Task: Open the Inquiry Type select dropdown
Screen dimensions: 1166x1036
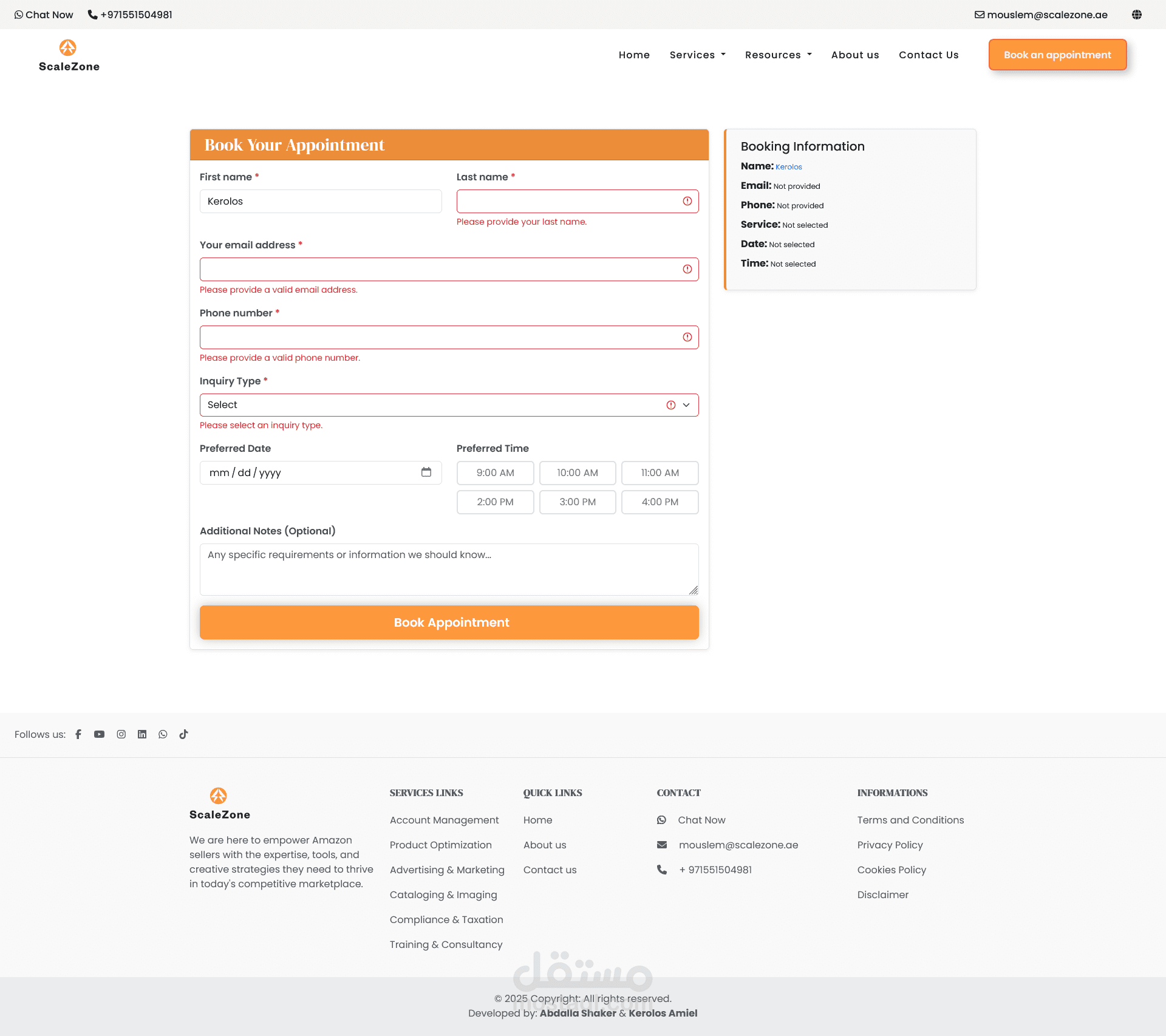Action: [x=449, y=405]
